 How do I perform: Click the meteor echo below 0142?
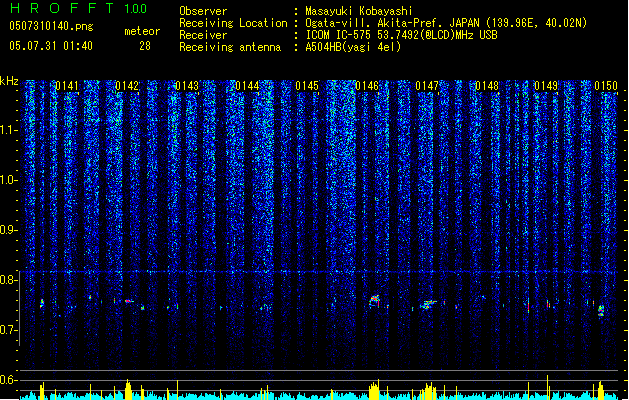tap(129, 301)
